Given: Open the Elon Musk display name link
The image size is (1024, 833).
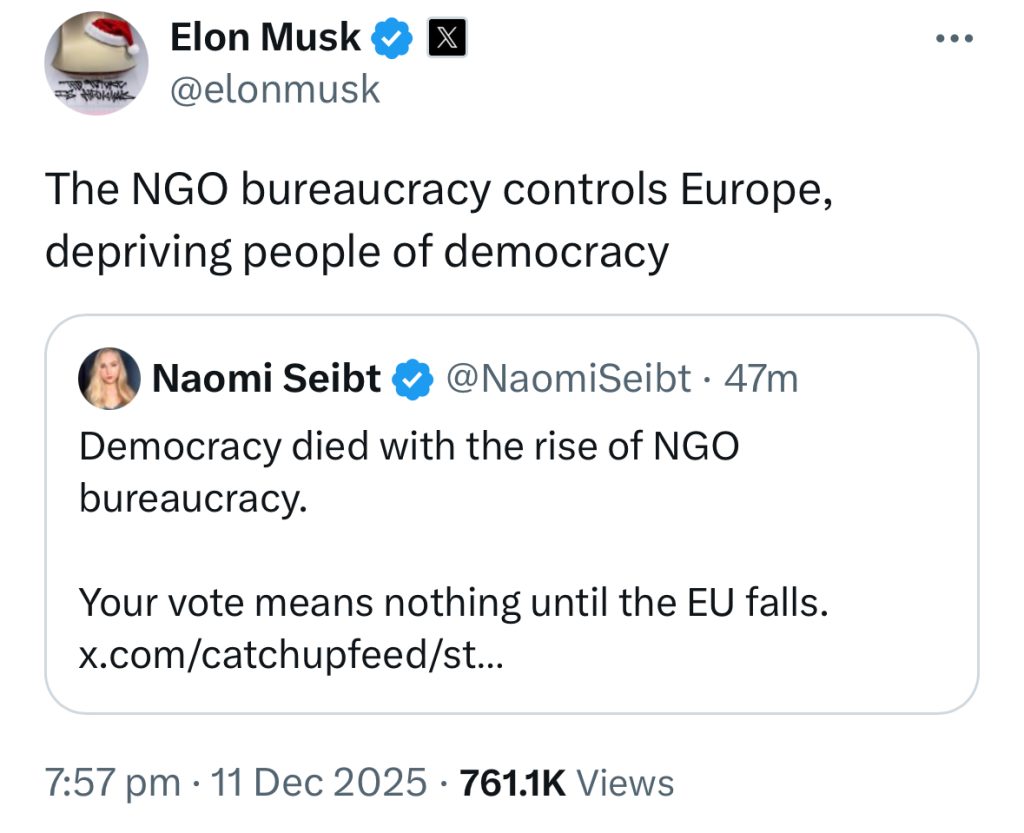Looking at the screenshot, I should click(x=265, y=38).
